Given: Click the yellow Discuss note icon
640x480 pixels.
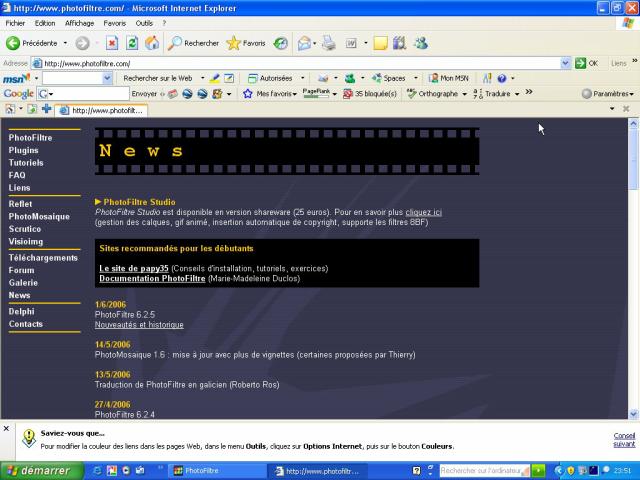Looking at the screenshot, I should point(380,43).
